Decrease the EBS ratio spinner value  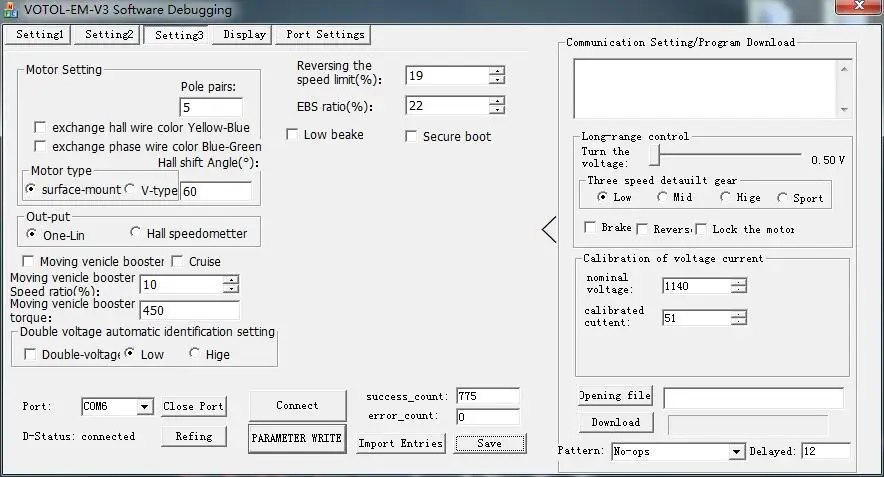(497, 110)
